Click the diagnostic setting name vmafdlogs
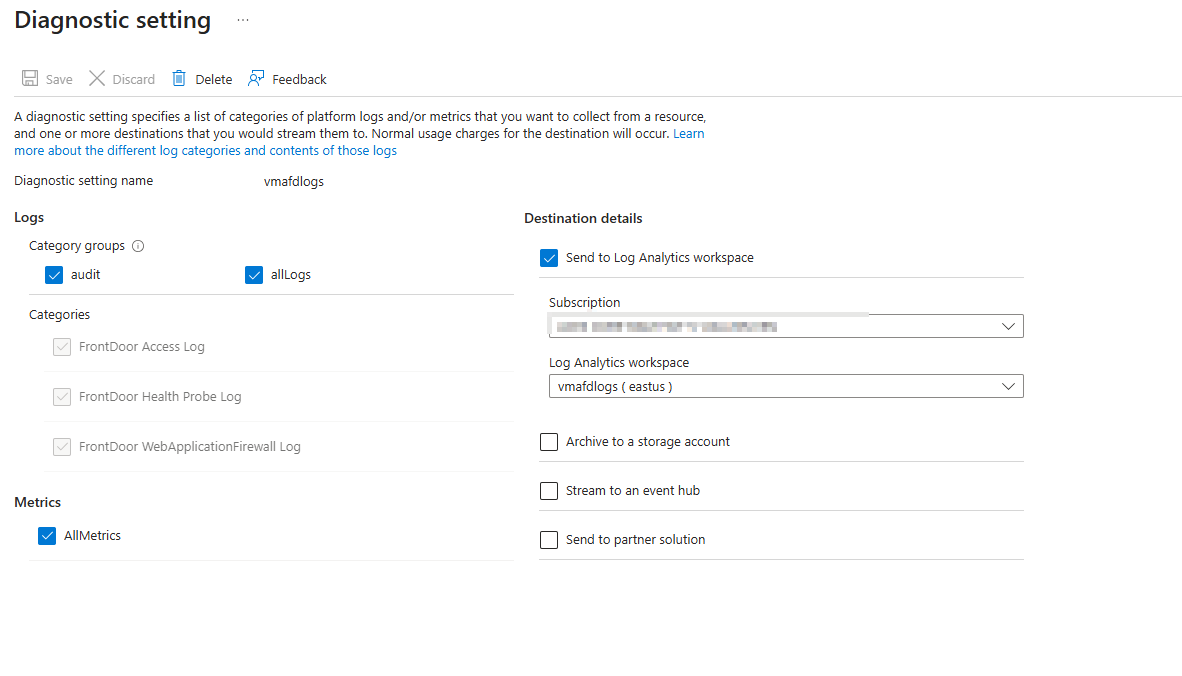This screenshot has width=1182, height=676. coord(287,182)
